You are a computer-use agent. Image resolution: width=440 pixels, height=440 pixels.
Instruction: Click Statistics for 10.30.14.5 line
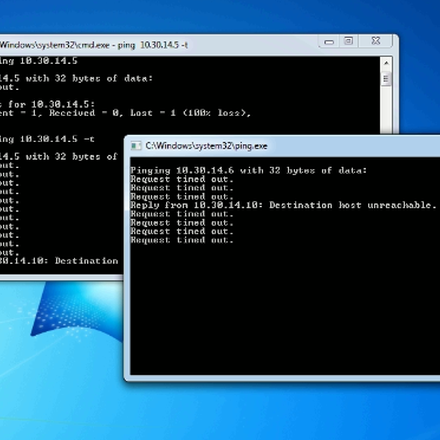[47, 104]
